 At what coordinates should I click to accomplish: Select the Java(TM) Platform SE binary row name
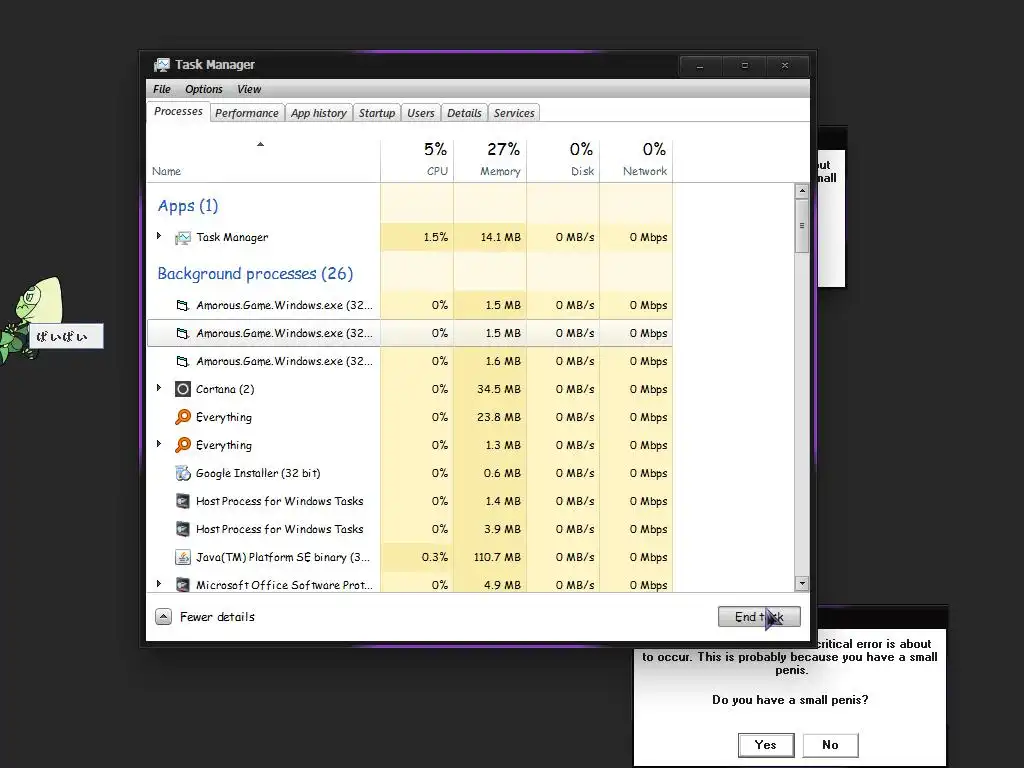(283, 558)
